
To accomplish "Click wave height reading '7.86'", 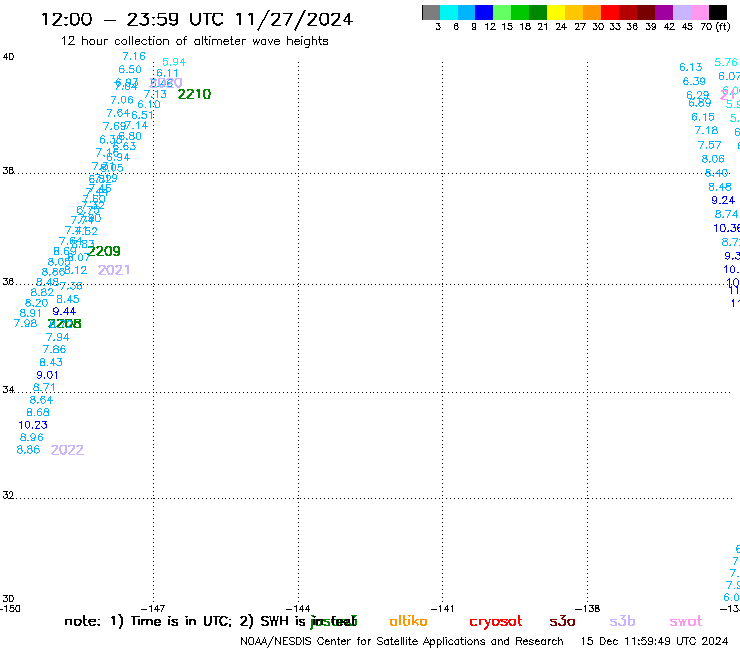I will (x=54, y=349).
